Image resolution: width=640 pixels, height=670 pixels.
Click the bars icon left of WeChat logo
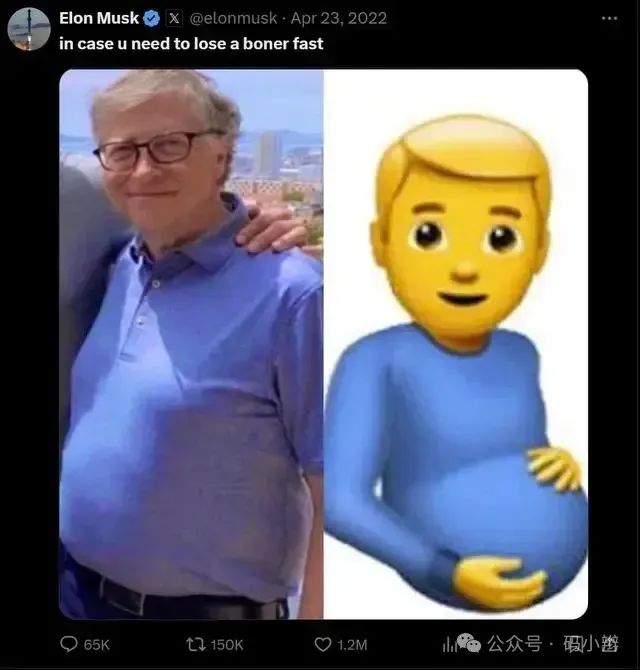click(x=449, y=644)
